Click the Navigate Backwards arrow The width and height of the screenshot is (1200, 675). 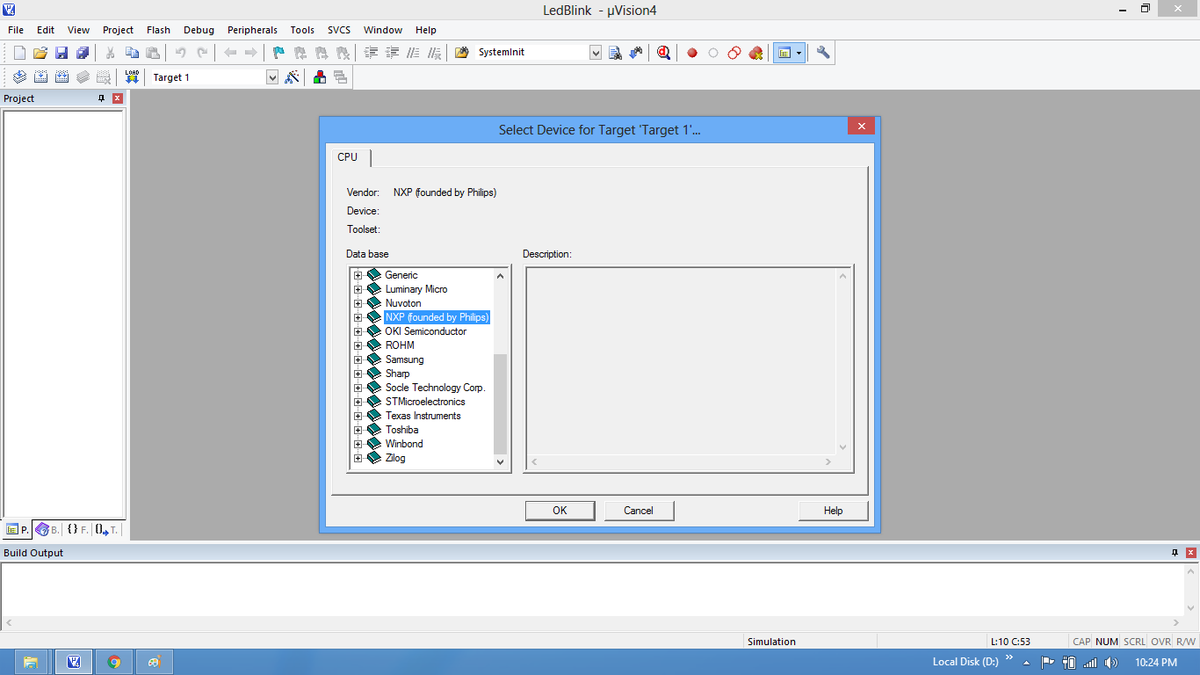click(229, 52)
